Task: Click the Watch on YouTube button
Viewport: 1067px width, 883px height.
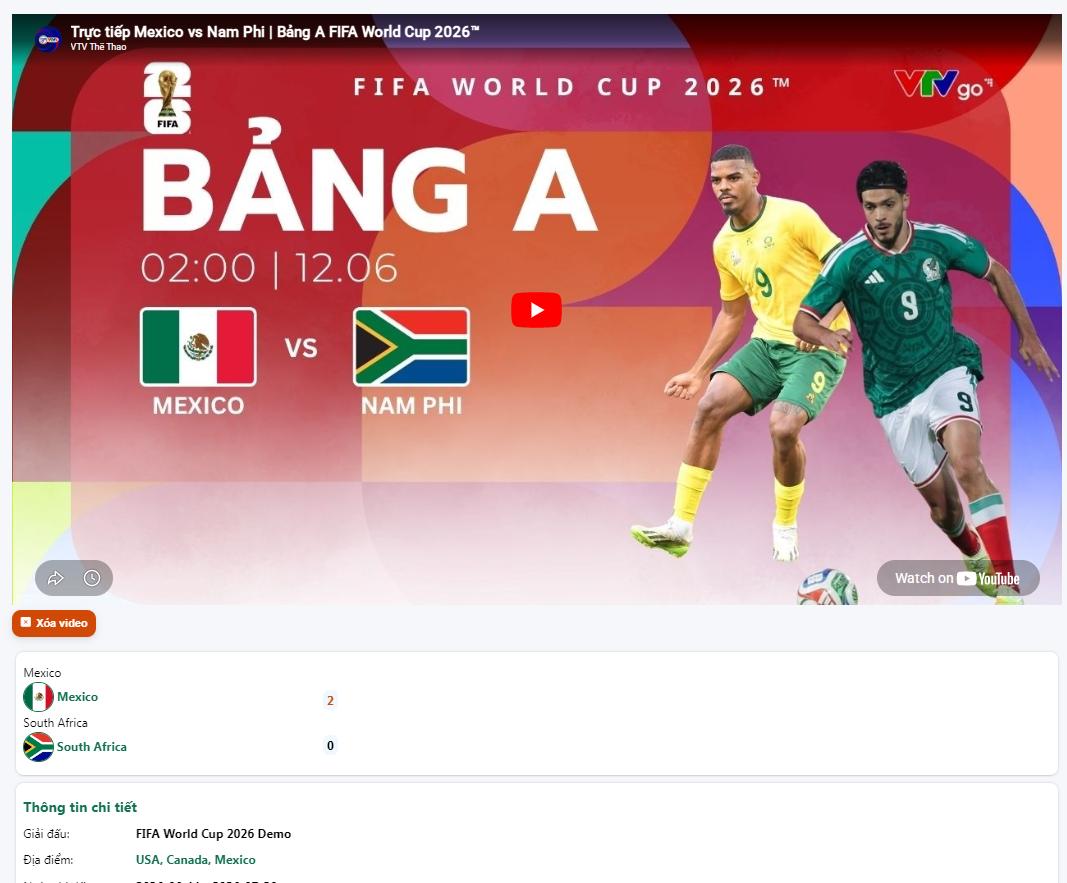Action: [x=957, y=578]
